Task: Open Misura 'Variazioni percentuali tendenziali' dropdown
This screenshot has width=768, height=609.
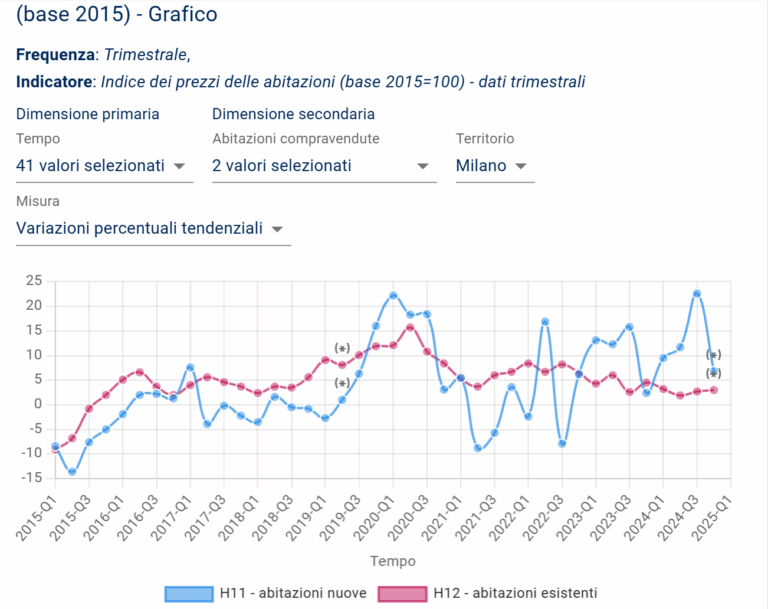Action: [x=153, y=229]
